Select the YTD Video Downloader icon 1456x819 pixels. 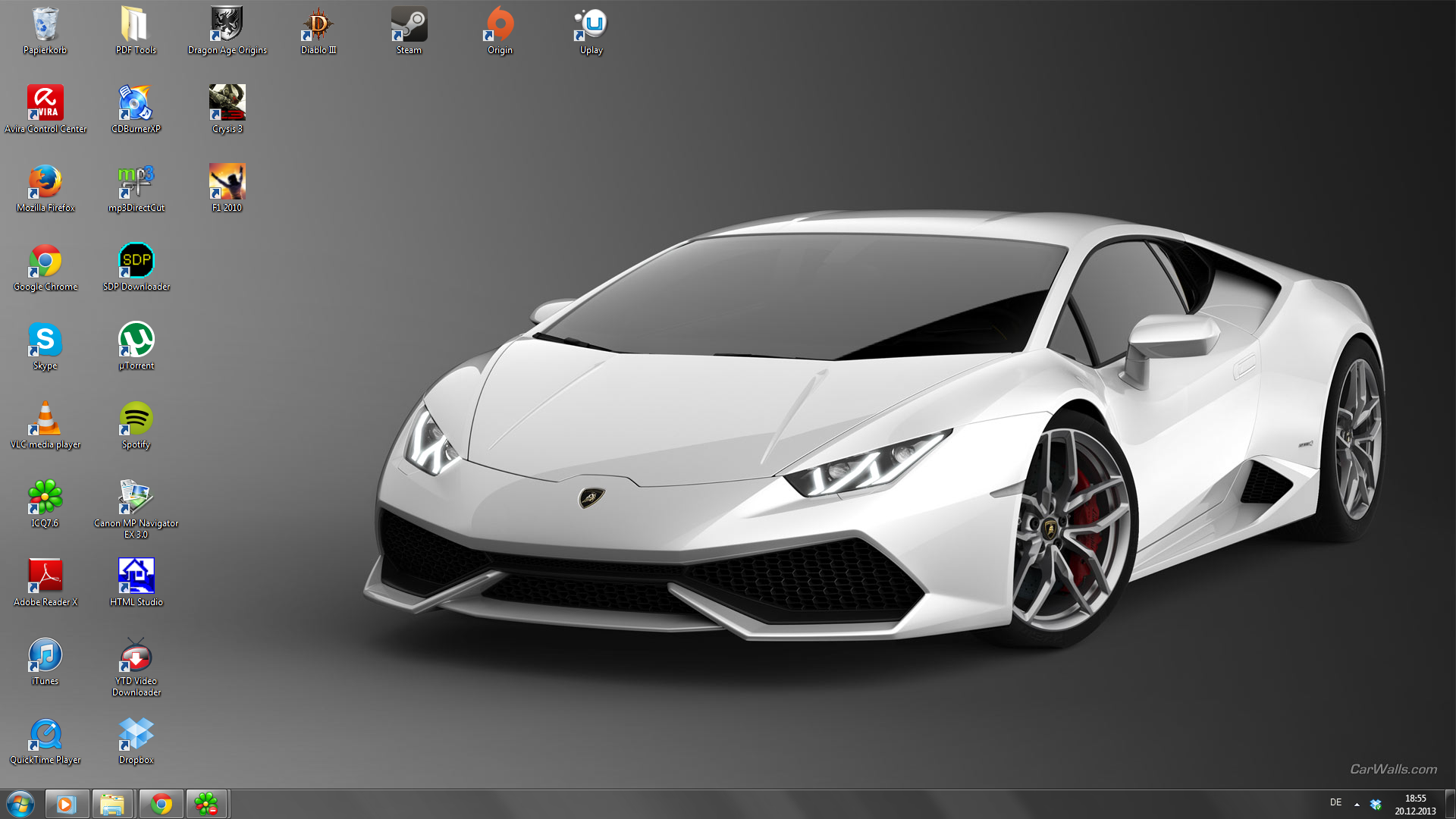pyautogui.click(x=136, y=667)
